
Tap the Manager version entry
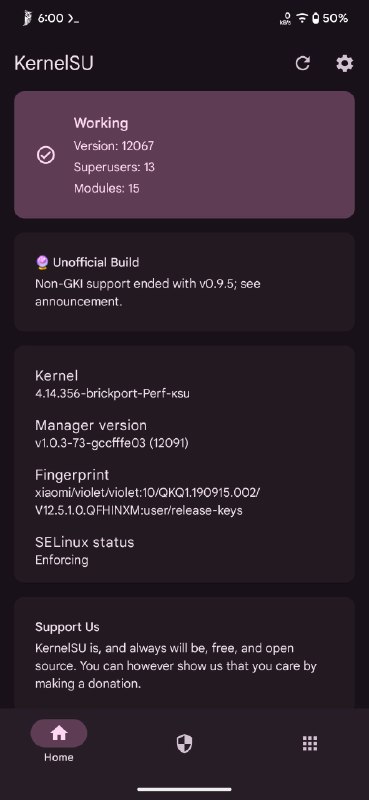(112, 434)
